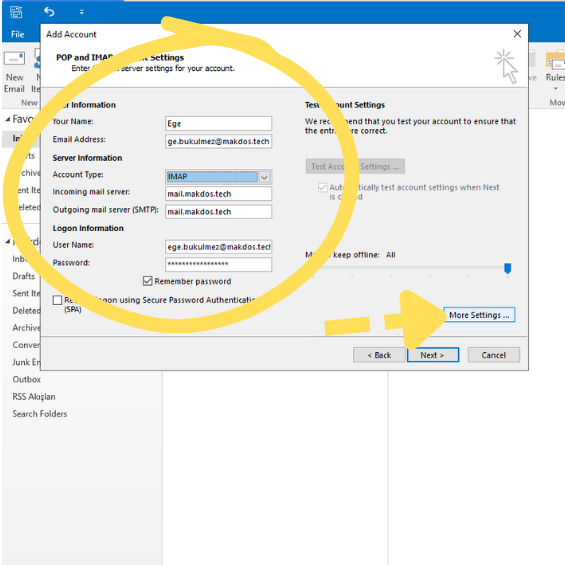Click the User Name input field
Viewport: 565px width, 565px height.
pos(218,247)
